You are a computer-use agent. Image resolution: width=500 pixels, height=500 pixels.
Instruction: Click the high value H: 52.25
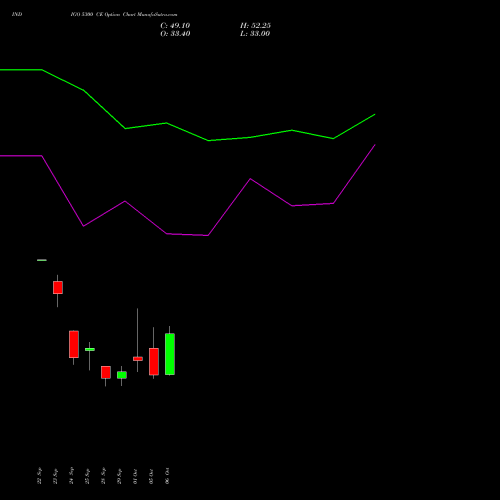[255, 26]
